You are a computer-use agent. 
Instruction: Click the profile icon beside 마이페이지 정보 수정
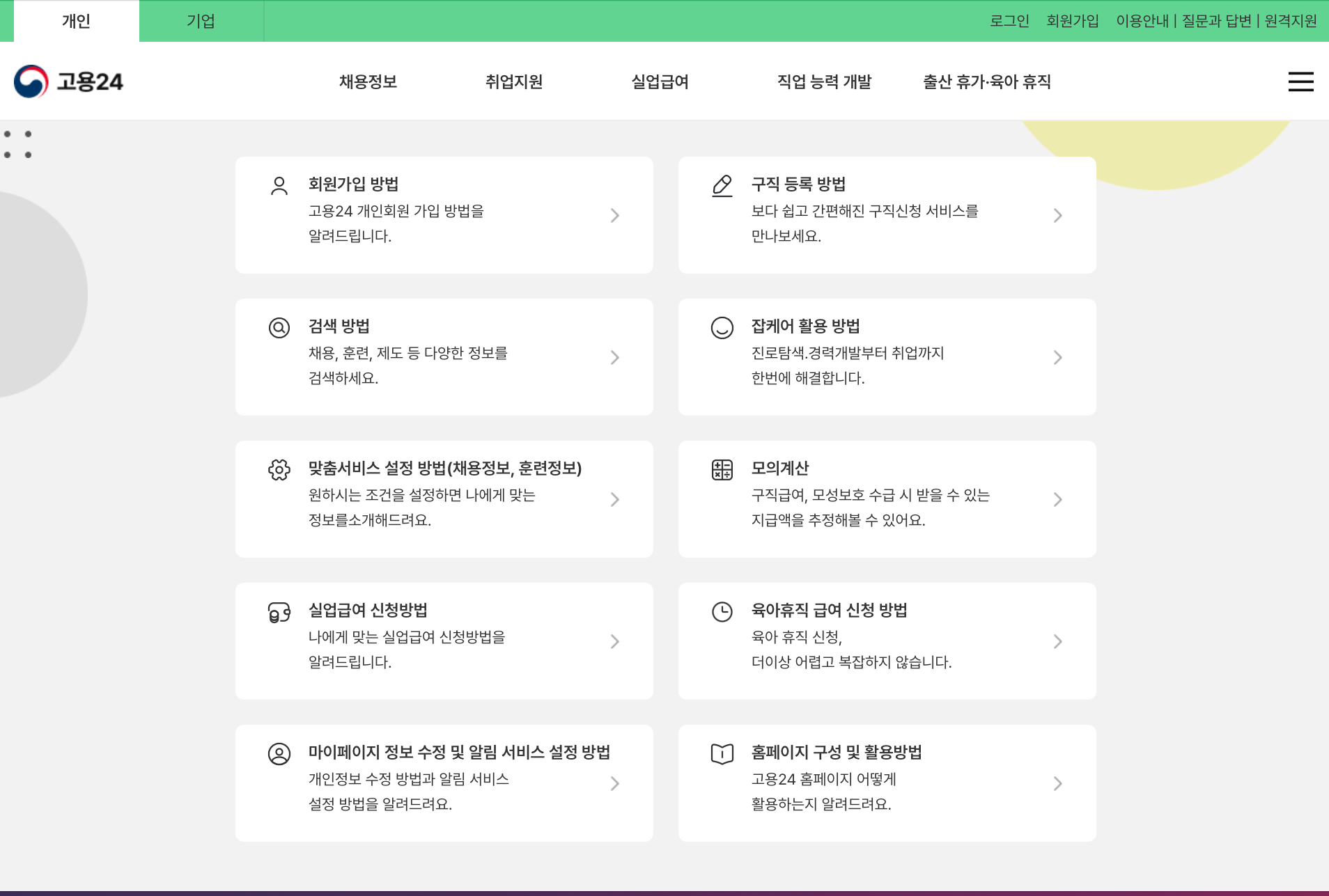click(279, 754)
